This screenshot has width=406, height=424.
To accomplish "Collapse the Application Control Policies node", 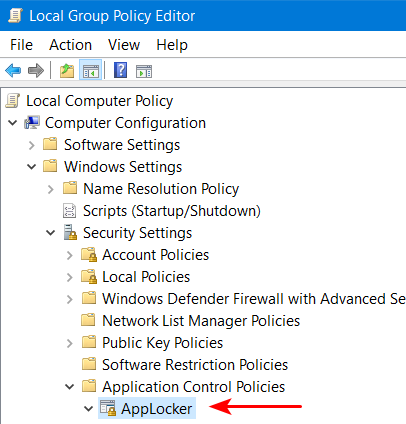I will pos(70,387).
